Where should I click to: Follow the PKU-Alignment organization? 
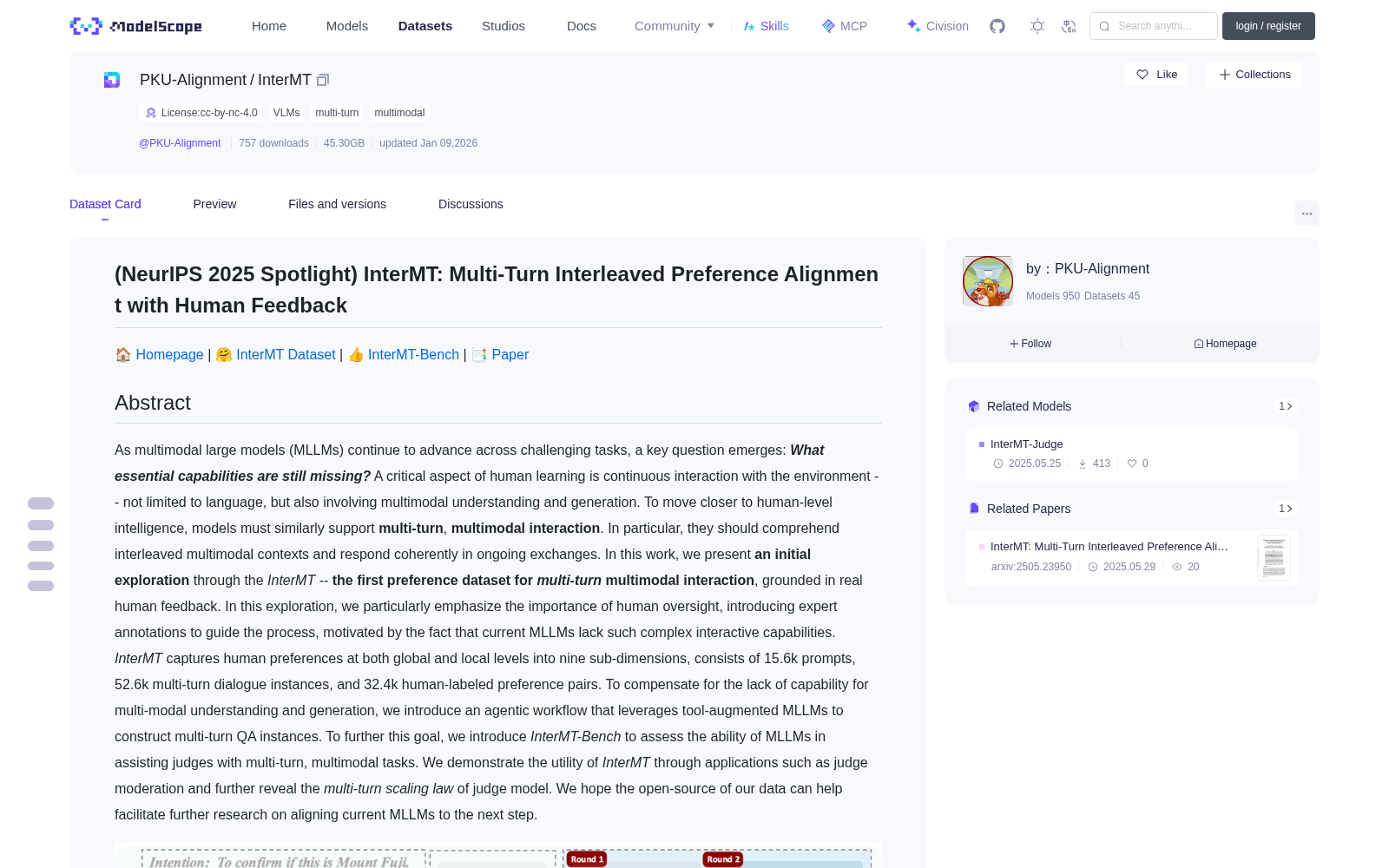(1030, 344)
